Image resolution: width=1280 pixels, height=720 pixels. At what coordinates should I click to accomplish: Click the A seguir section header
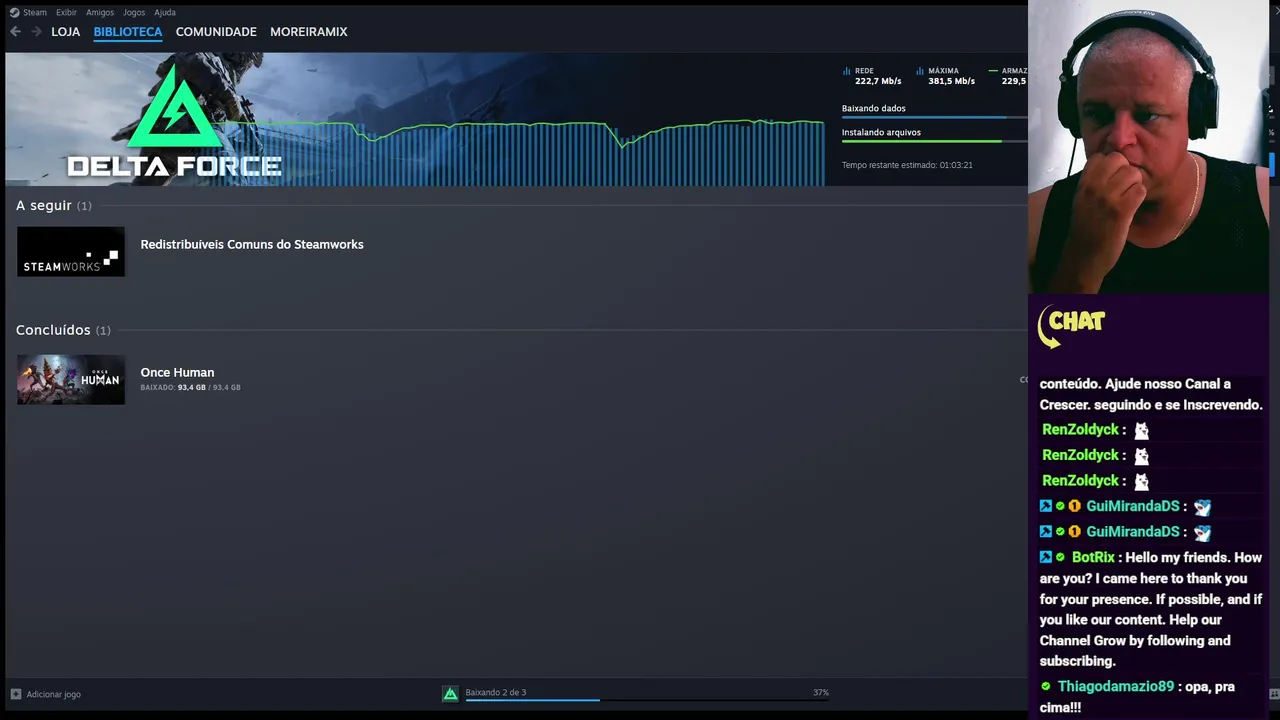53,205
